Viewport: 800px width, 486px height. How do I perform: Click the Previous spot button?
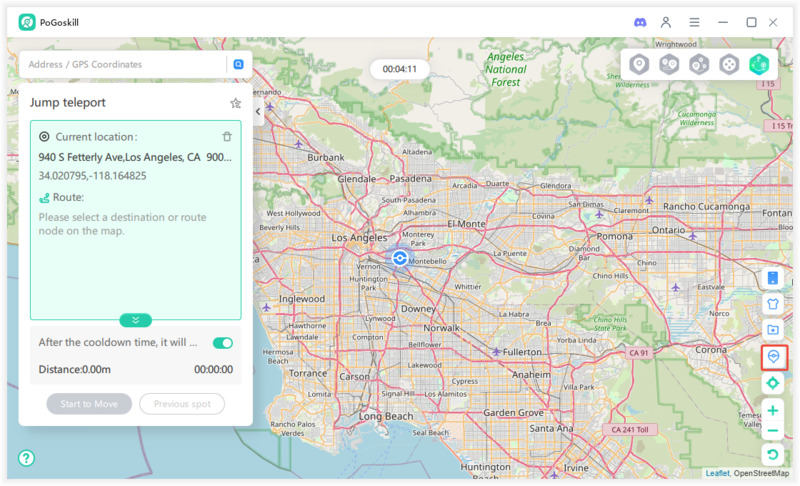(x=182, y=404)
